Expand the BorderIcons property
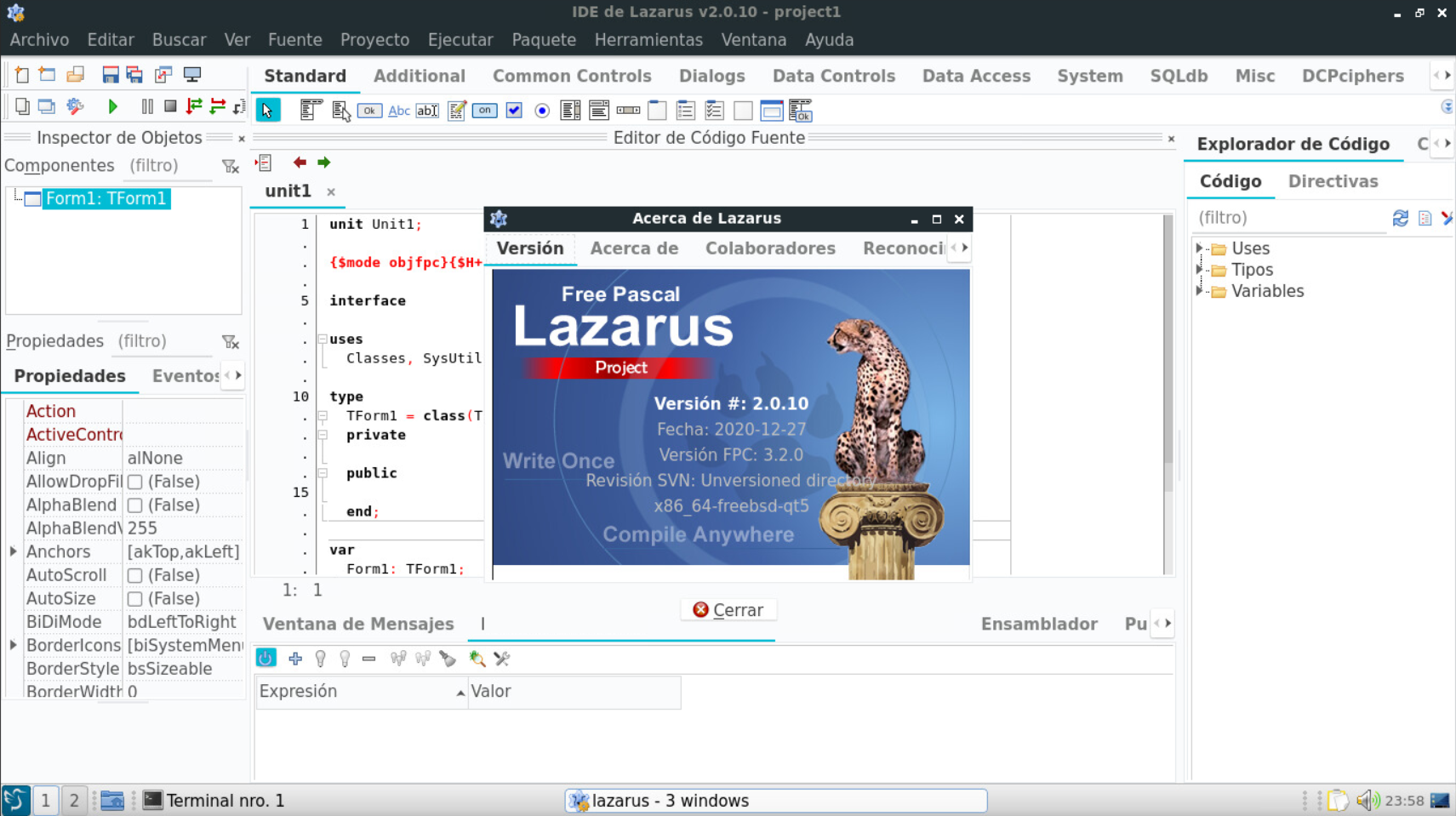Screen dimensions: 1456x816 pos(14,645)
